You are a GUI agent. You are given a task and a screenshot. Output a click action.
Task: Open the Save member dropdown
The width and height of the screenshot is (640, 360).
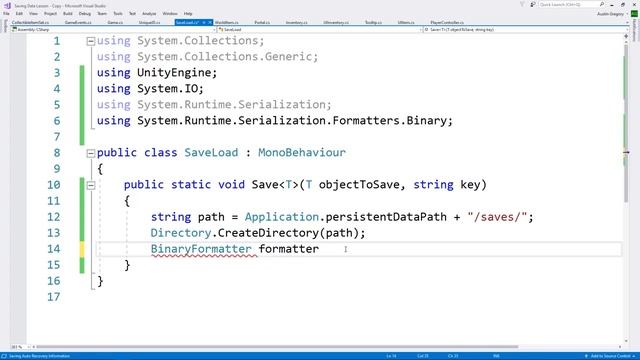526,30
